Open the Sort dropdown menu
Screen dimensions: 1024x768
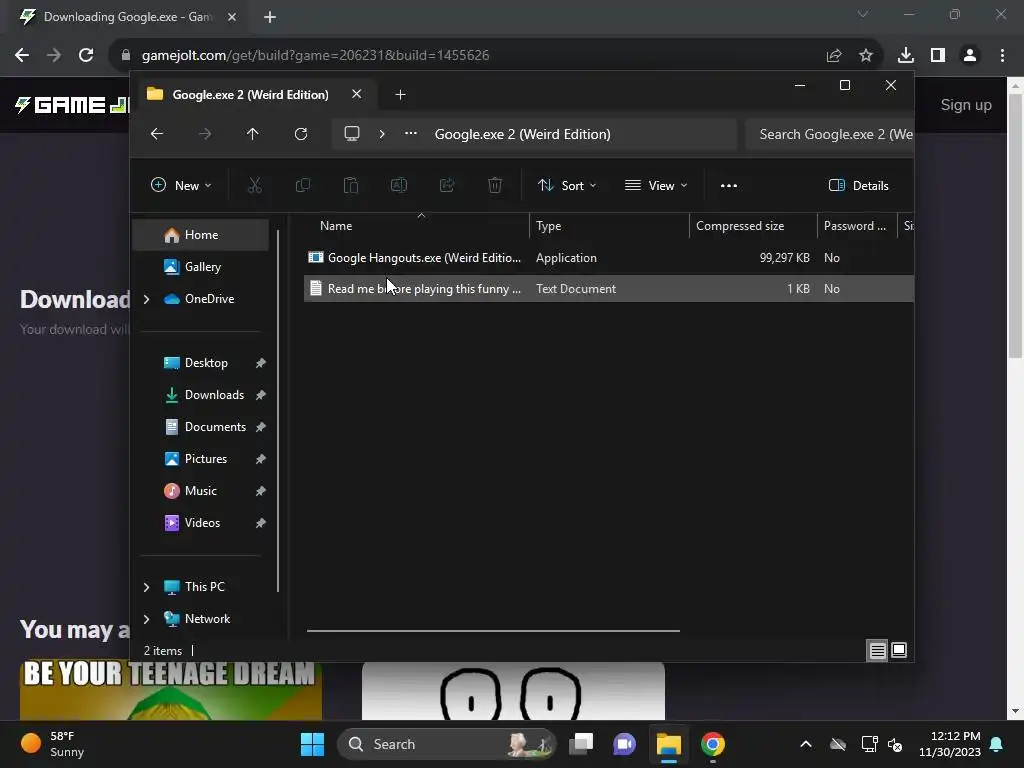tap(567, 185)
